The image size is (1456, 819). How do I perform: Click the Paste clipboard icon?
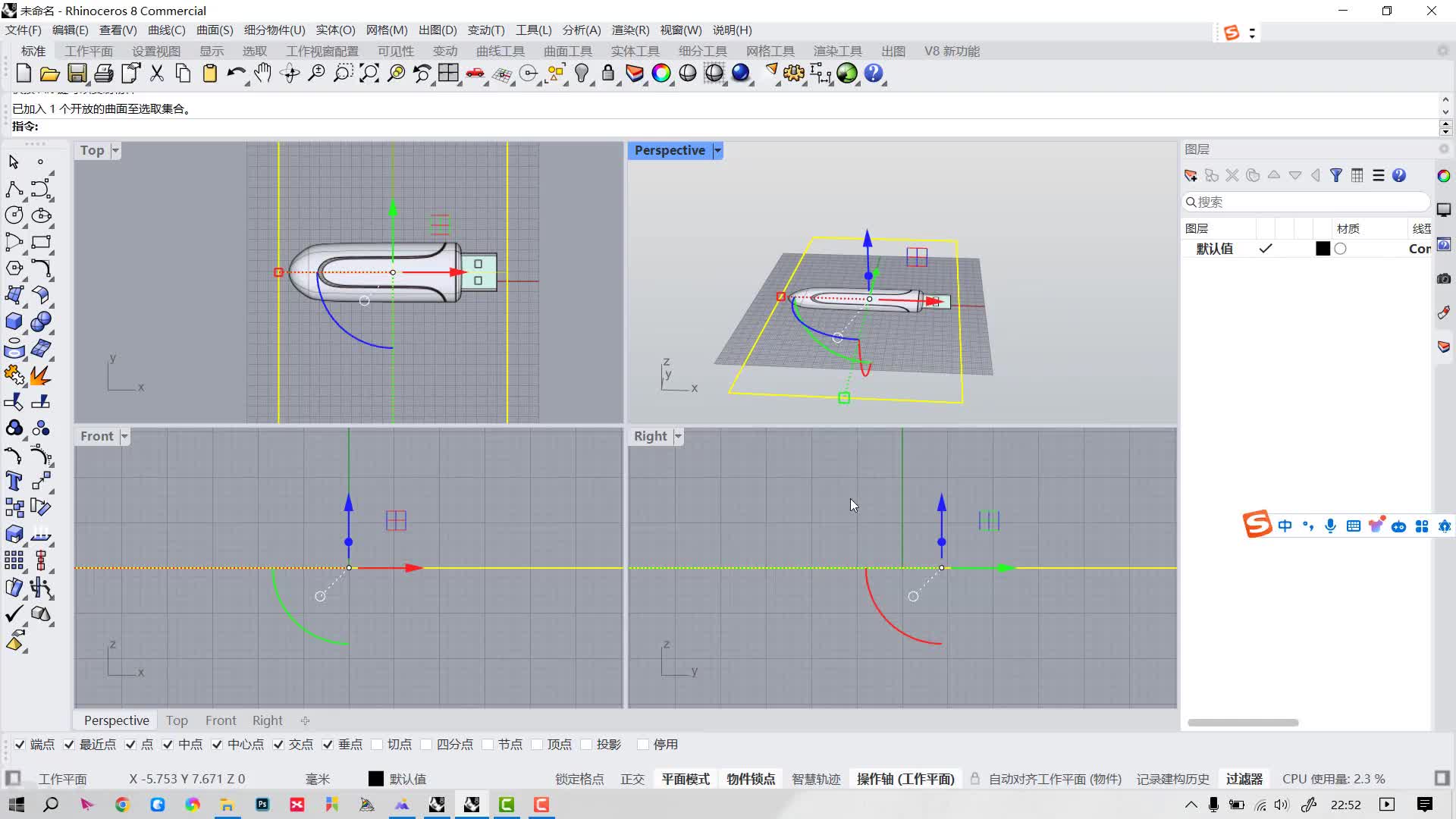(x=210, y=73)
